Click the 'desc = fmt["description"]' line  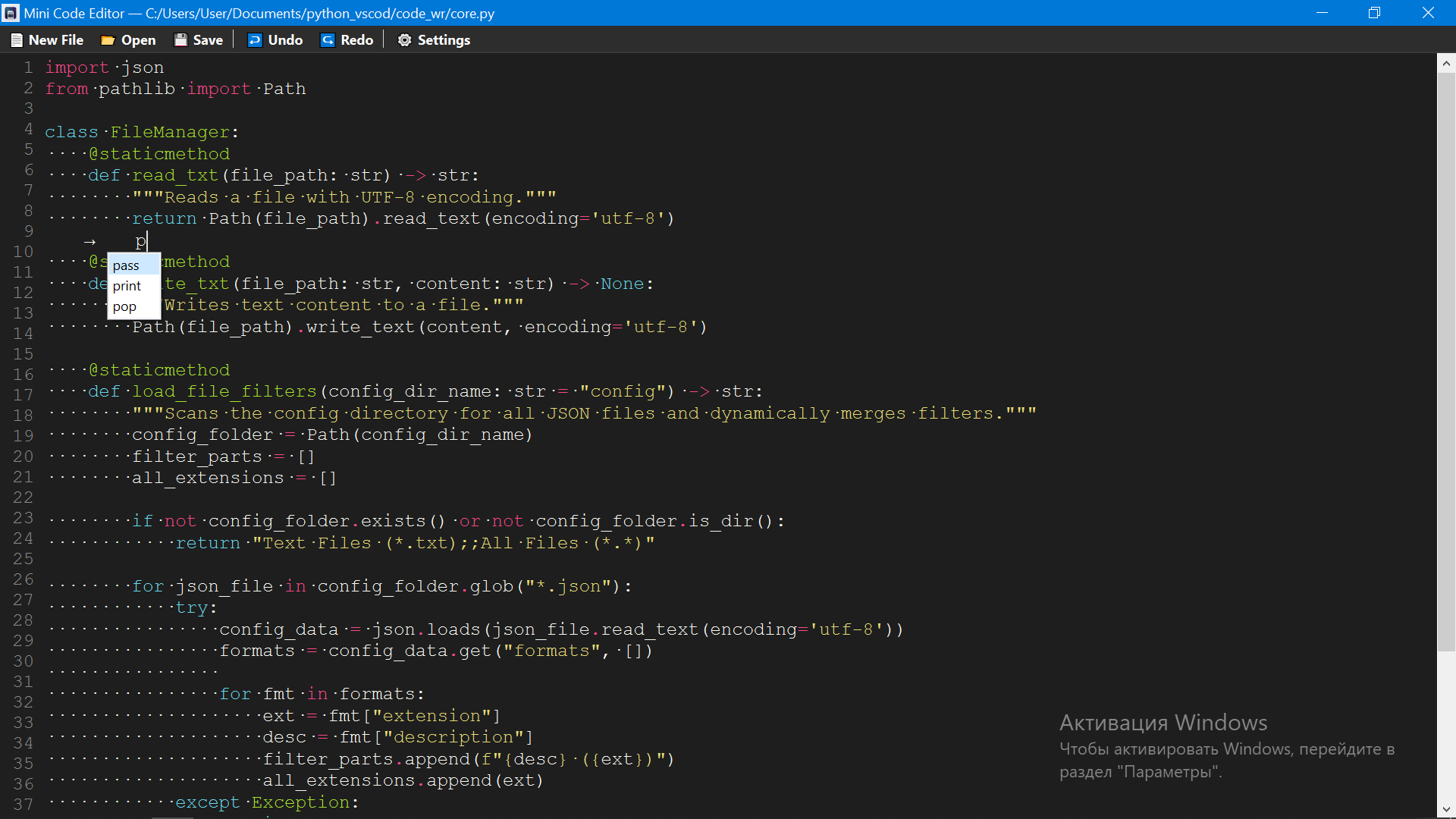(x=397, y=737)
